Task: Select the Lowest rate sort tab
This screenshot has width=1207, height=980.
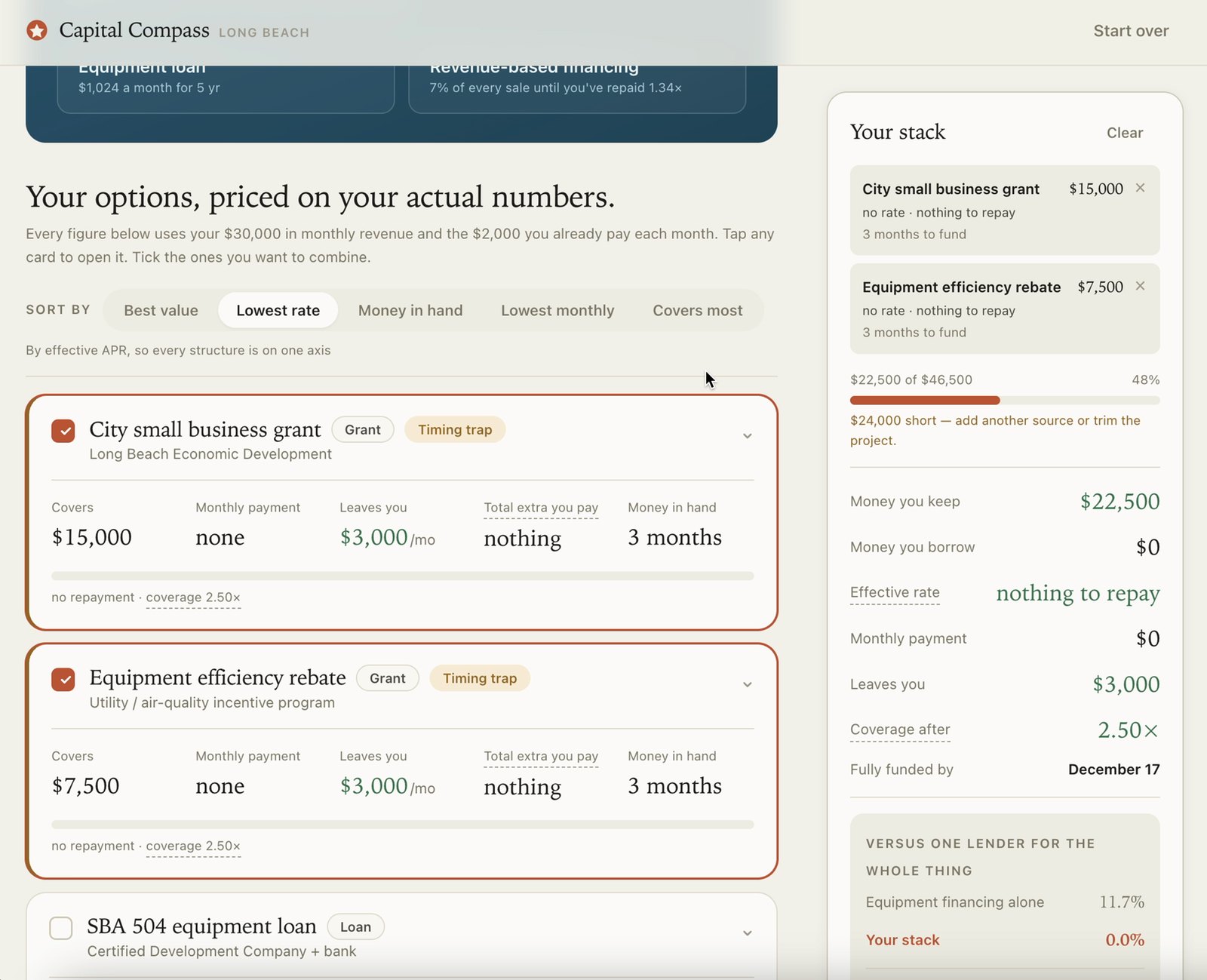Action: point(278,310)
